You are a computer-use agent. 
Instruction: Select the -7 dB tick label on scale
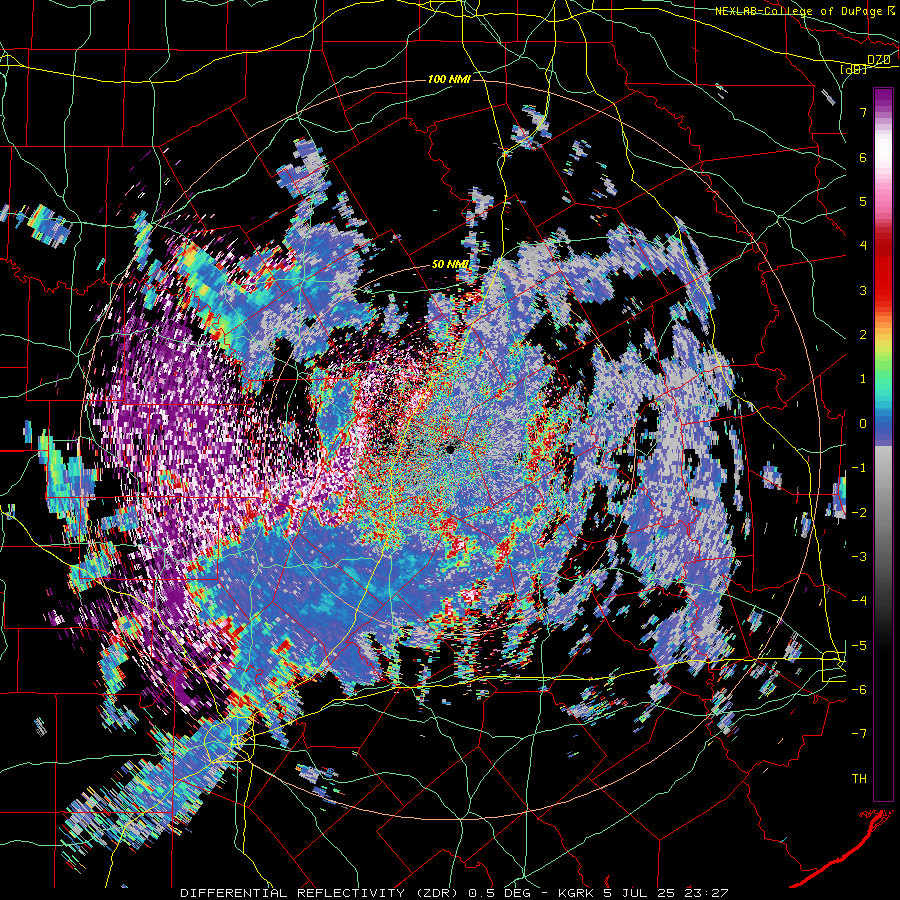click(859, 734)
